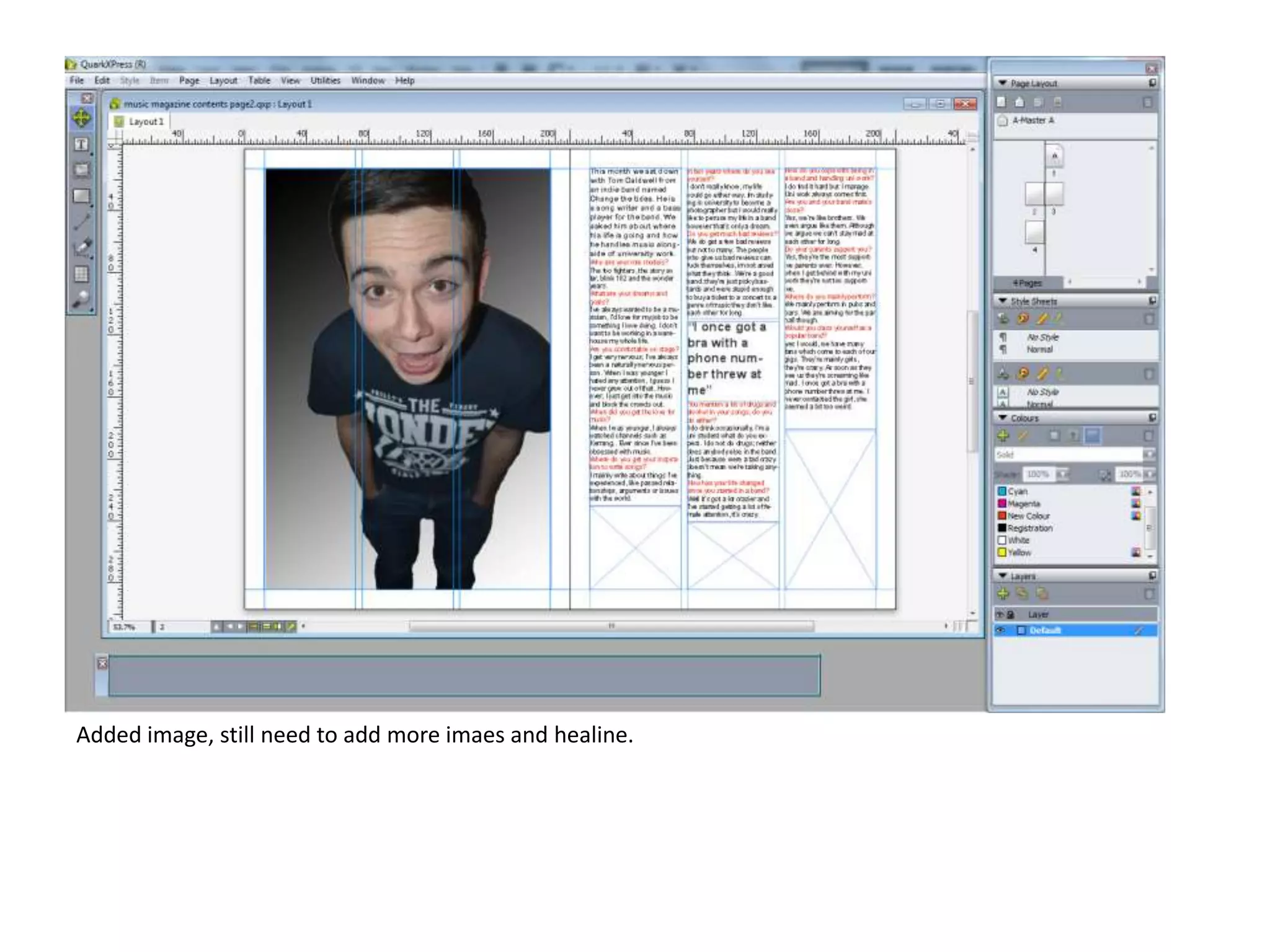Click page 4 thumbnail in Page Layout

(x=1034, y=232)
